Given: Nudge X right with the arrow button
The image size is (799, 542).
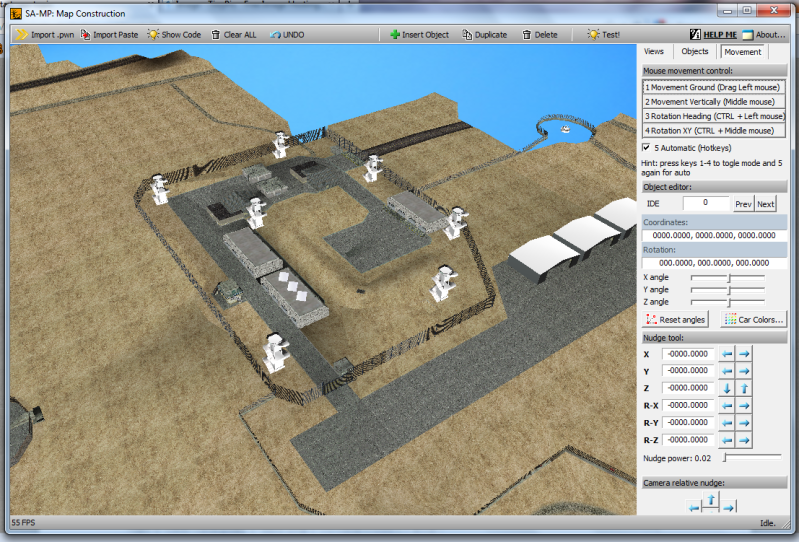Looking at the screenshot, I should click(x=744, y=354).
